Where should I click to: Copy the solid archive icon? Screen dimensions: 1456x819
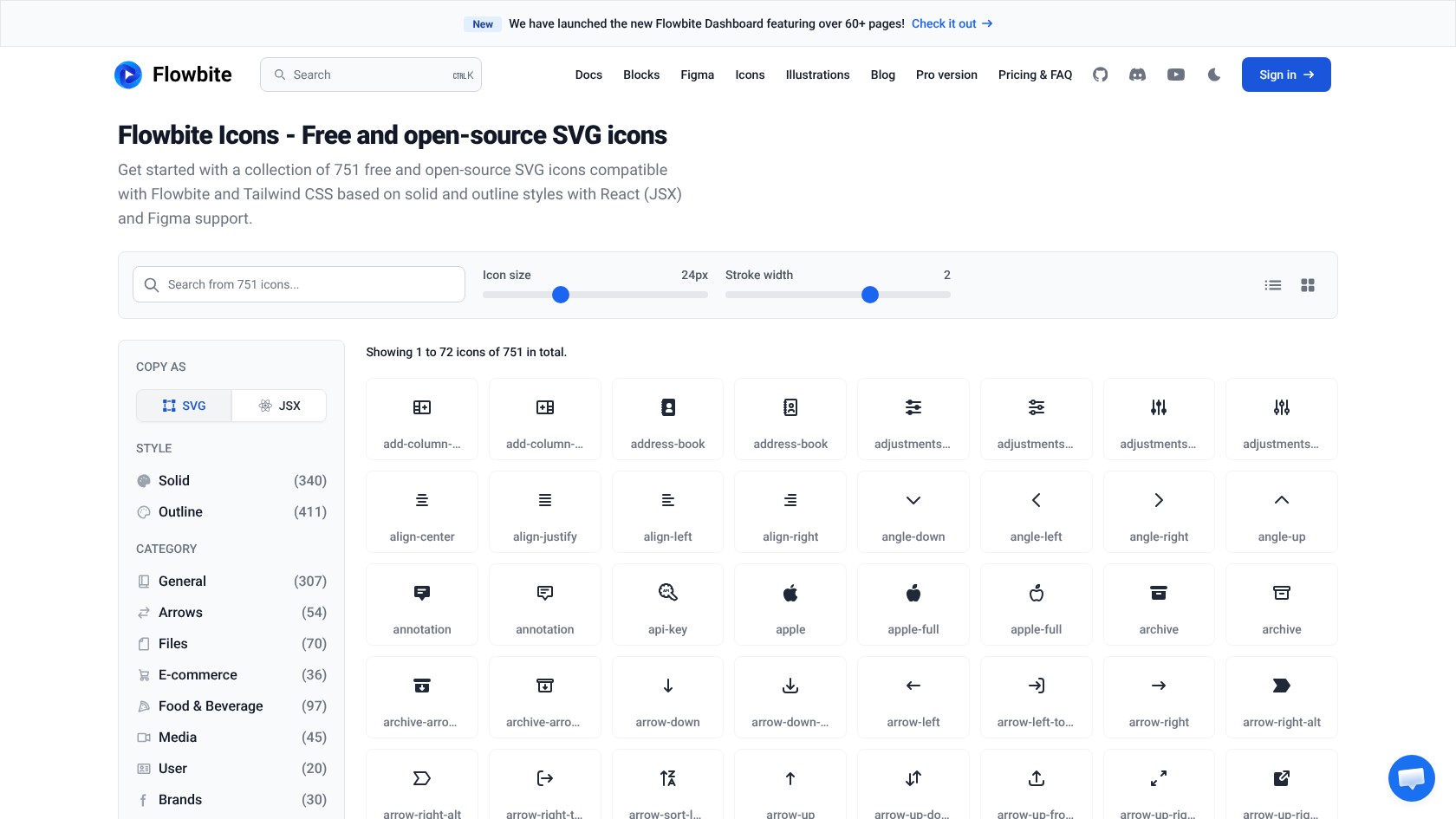(1159, 604)
